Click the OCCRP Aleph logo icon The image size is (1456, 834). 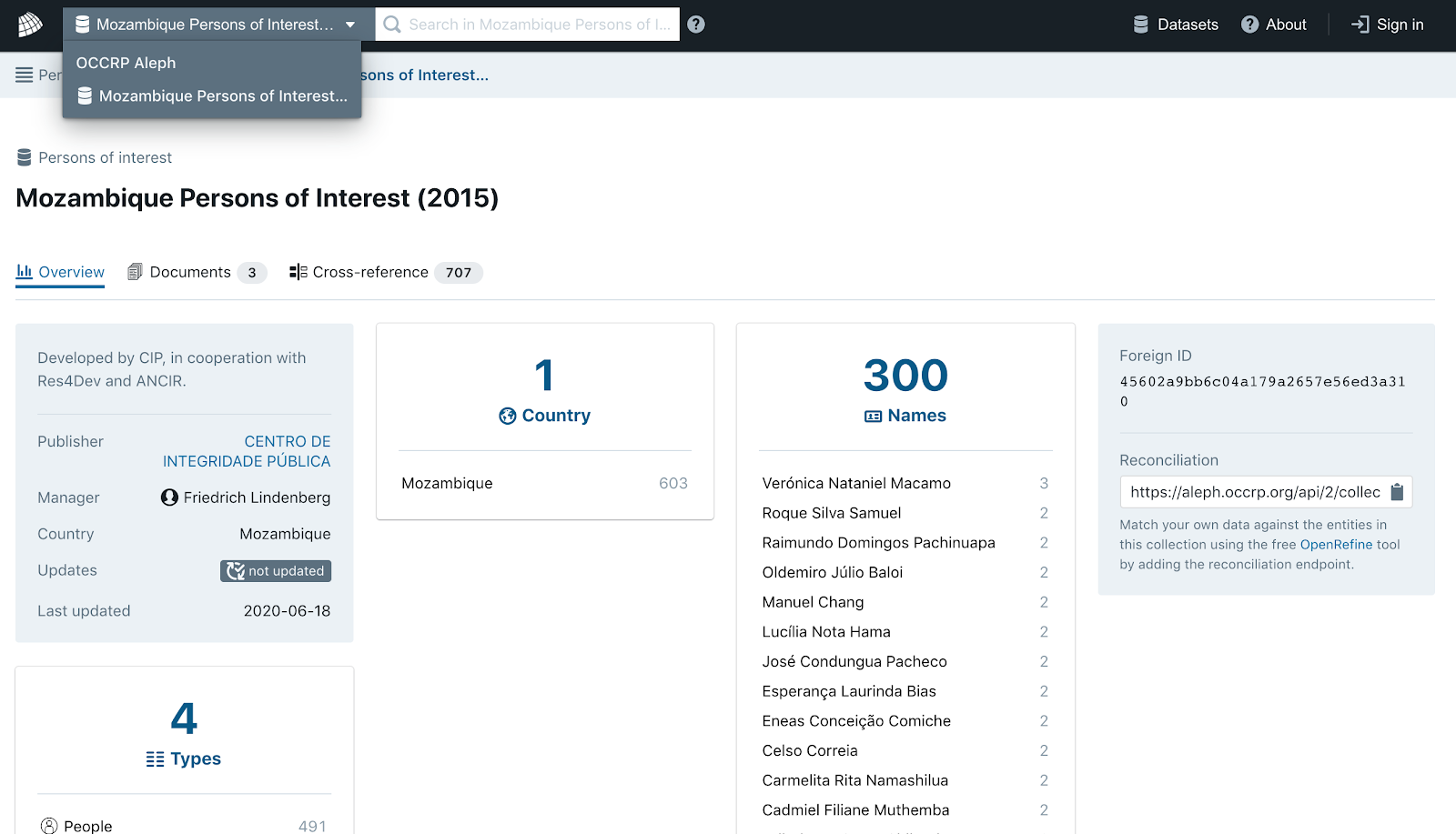coord(30,25)
